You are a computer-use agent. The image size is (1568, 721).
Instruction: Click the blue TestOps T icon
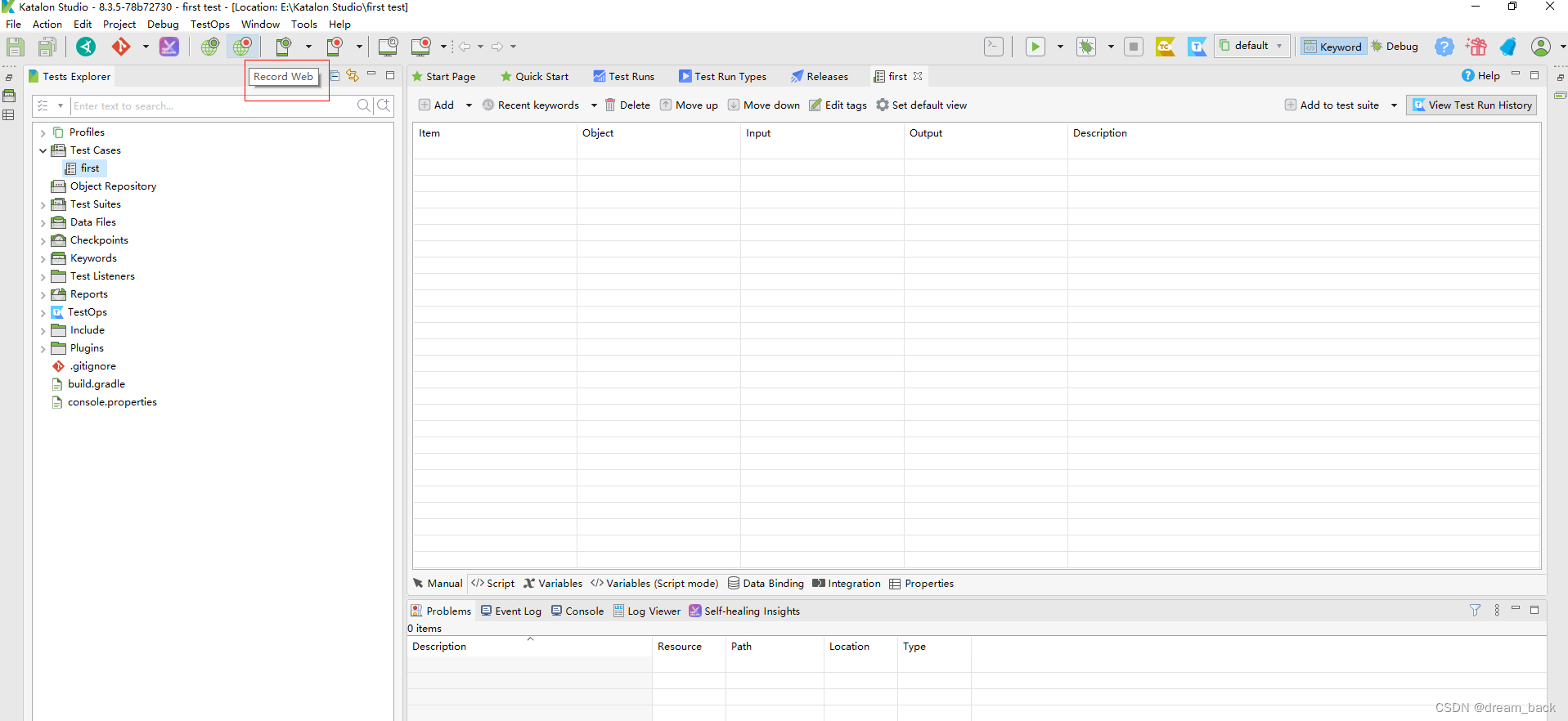click(x=1197, y=47)
